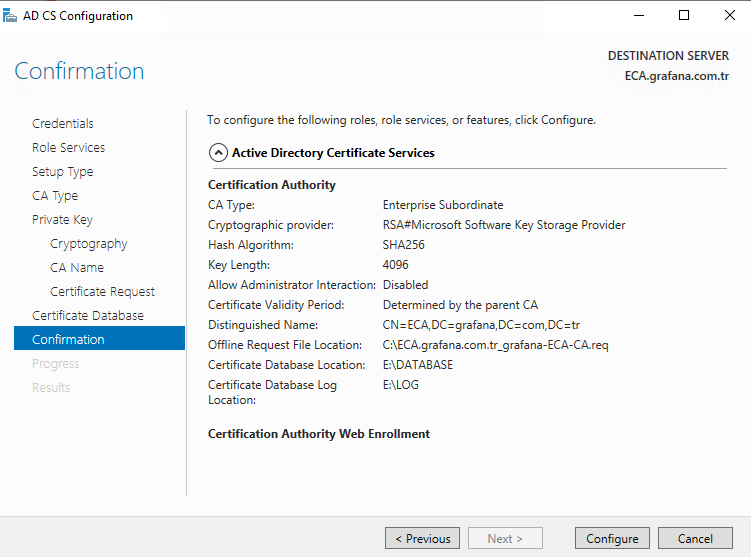The image size is (751, 557).
Task: Open the Credentials wizard step
Action: [62, 124]
